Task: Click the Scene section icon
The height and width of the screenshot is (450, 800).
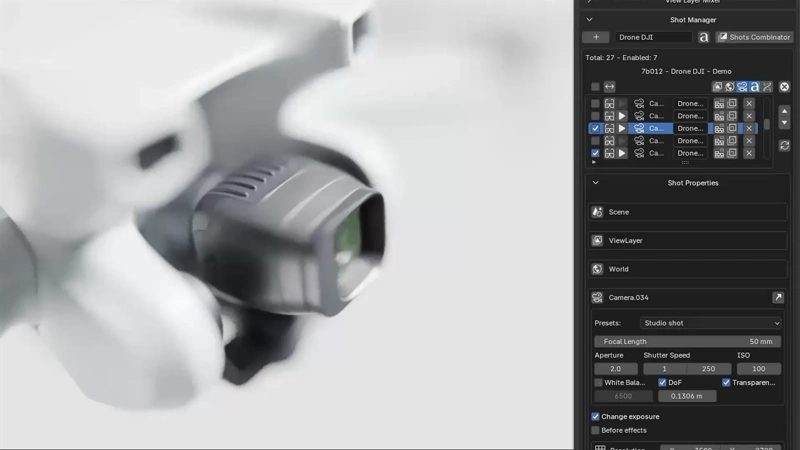Action: pyautogui.click(x=597, y=212)
